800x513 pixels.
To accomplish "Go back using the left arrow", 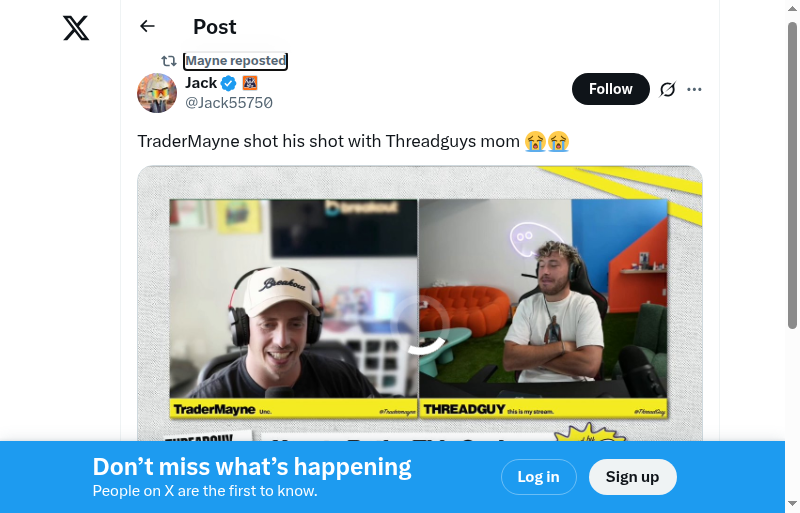I will click(147, 26).
